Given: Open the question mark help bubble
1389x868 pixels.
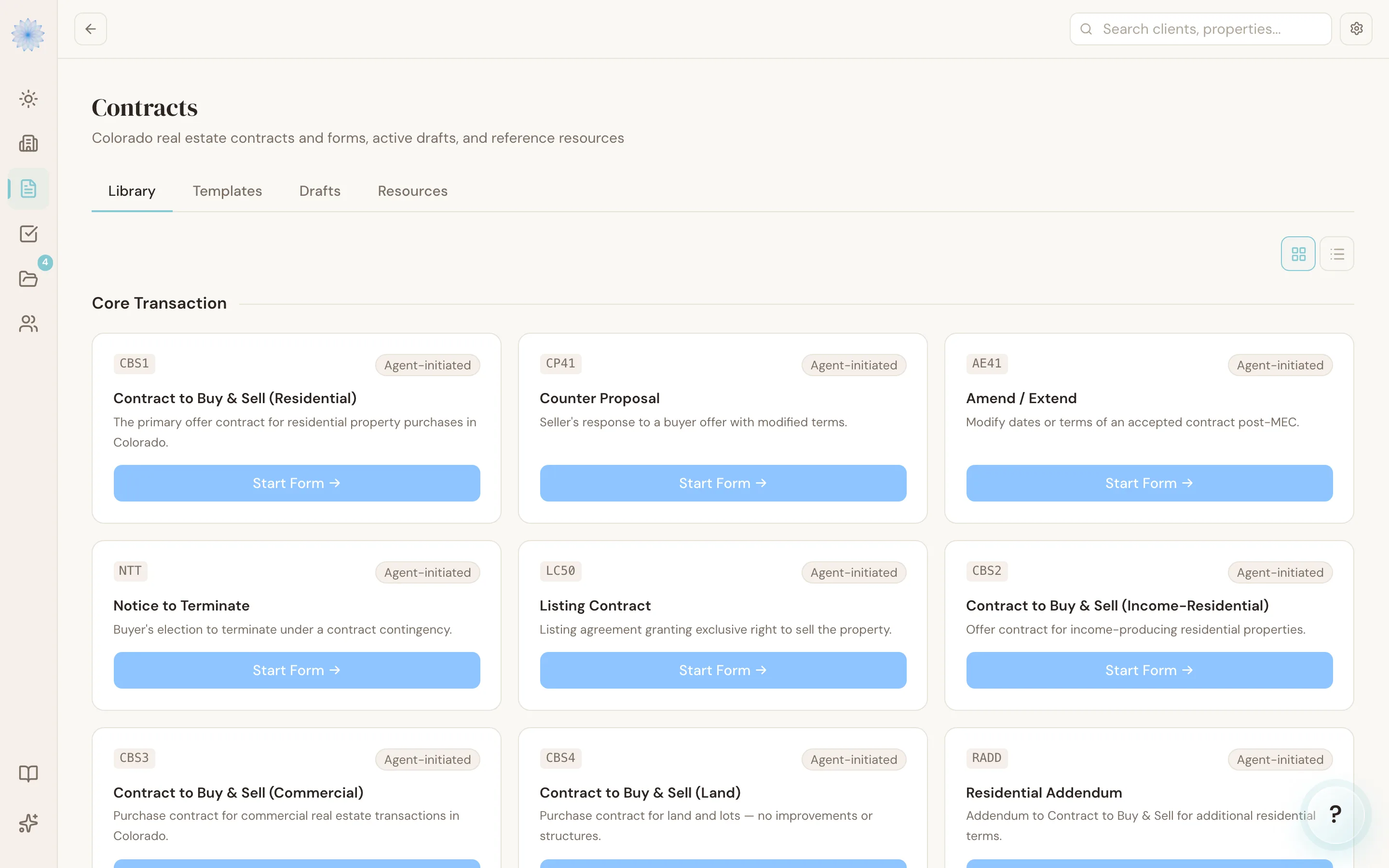Looking at the screenshot, I should tap(1335, 814).
